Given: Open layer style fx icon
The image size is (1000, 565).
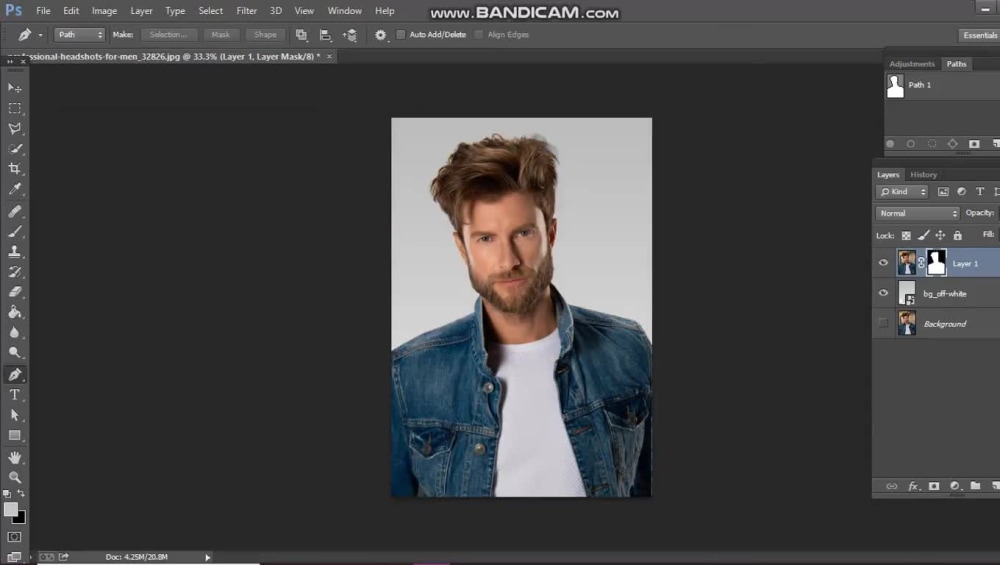Looking at the screenshot, I should pyautogui.click(x=913, y=486).
